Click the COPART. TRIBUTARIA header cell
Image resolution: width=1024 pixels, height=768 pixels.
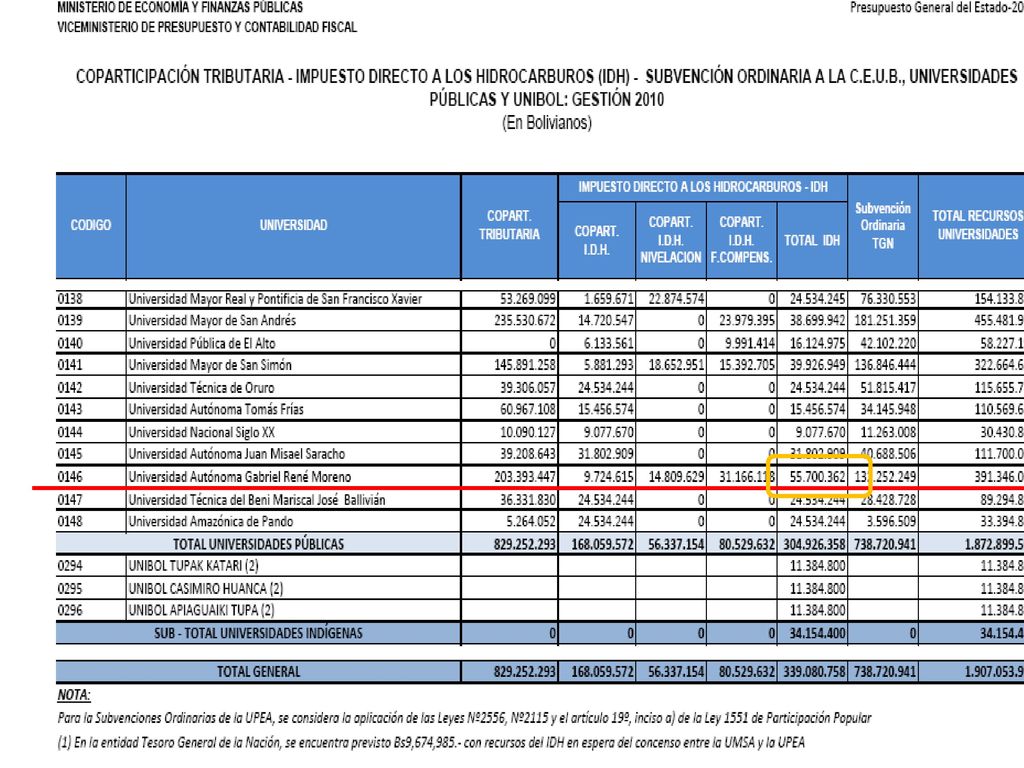click(x=509, y=226)
